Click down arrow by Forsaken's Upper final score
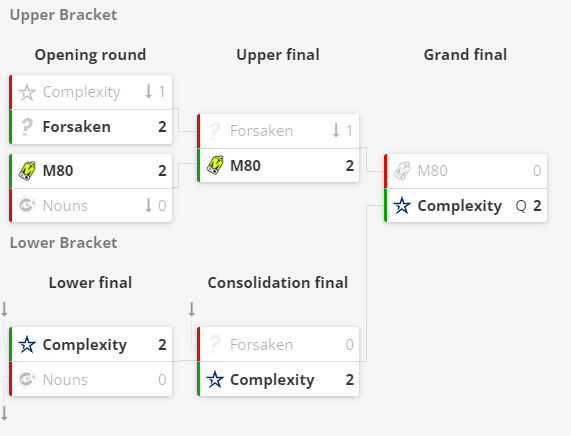 tap(336, 130)
